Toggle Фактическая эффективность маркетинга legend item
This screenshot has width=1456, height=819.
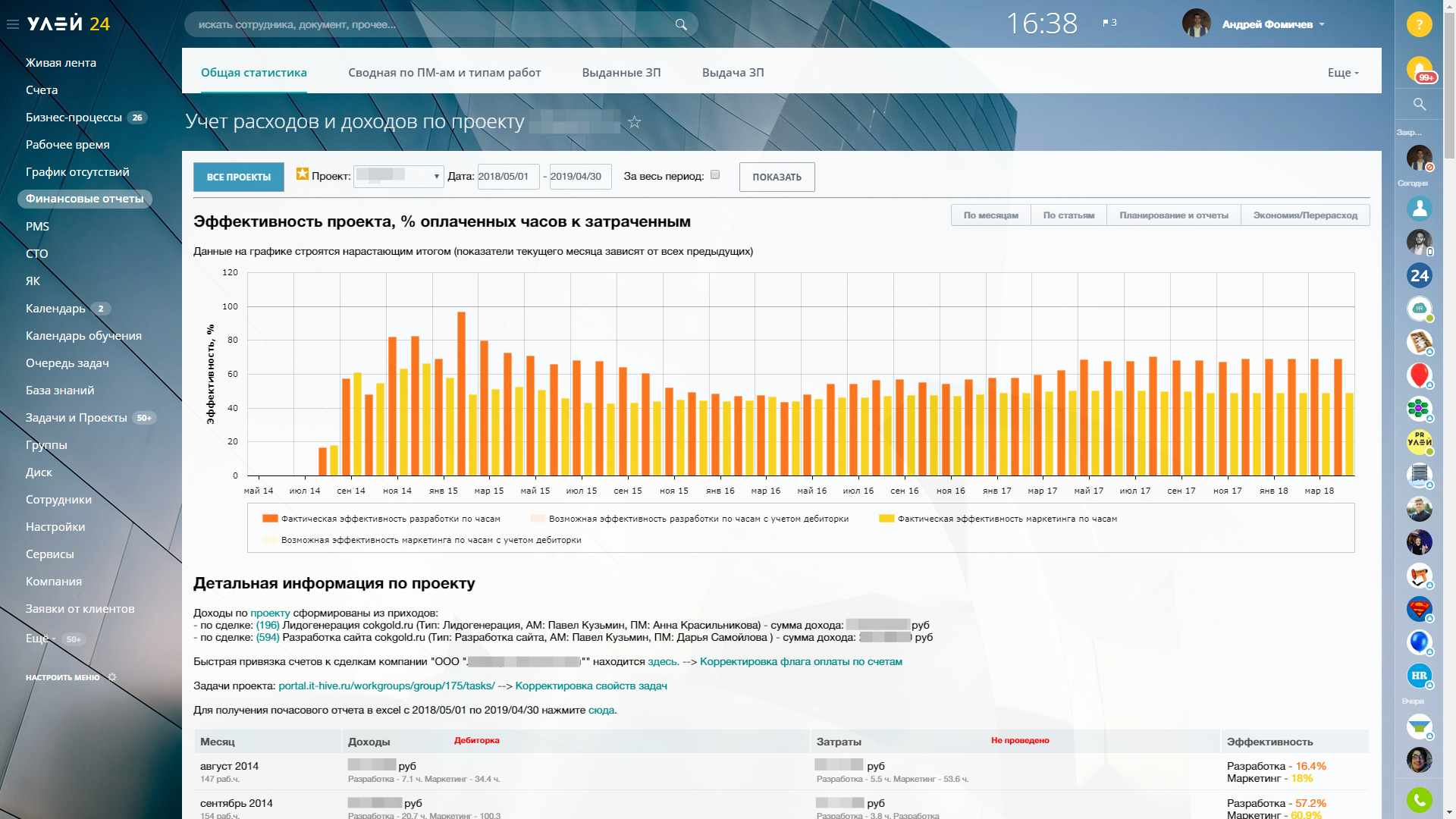click(x=998, y=519)
